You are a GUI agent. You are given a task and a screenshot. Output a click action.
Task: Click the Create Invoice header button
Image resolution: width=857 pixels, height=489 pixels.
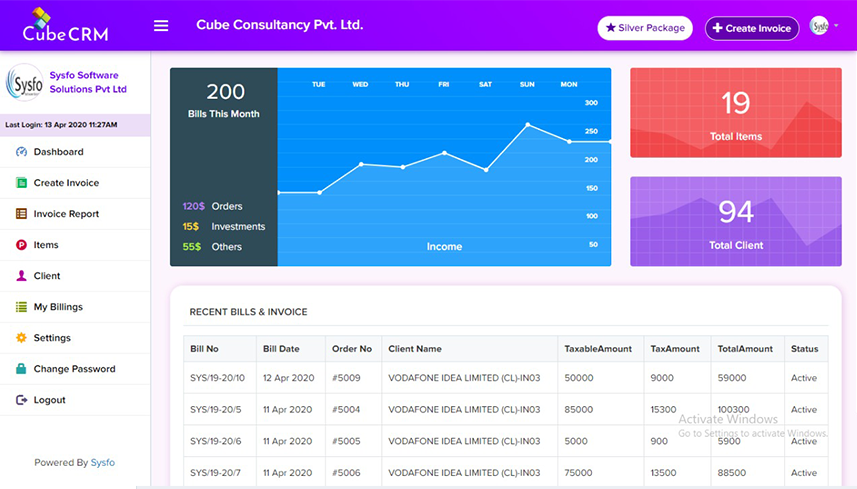coord(752,28)
